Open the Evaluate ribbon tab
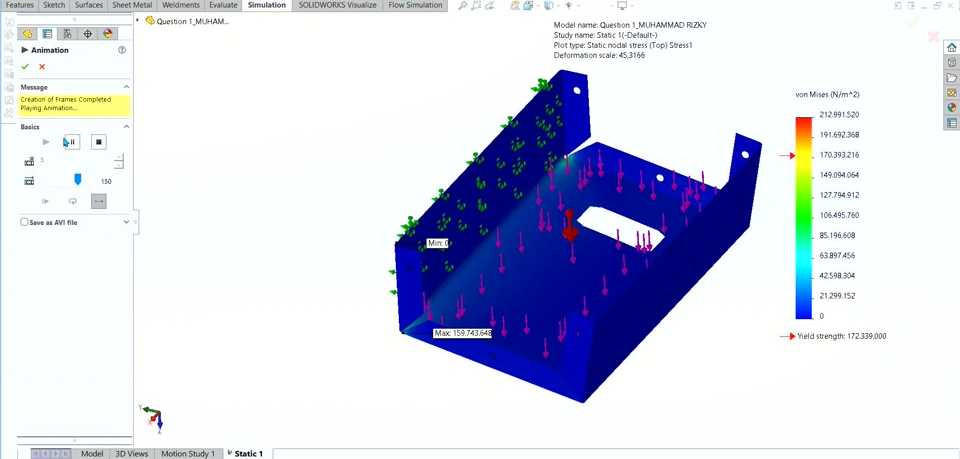This screenshot has width=960, height=459. [x=223, y=5]
